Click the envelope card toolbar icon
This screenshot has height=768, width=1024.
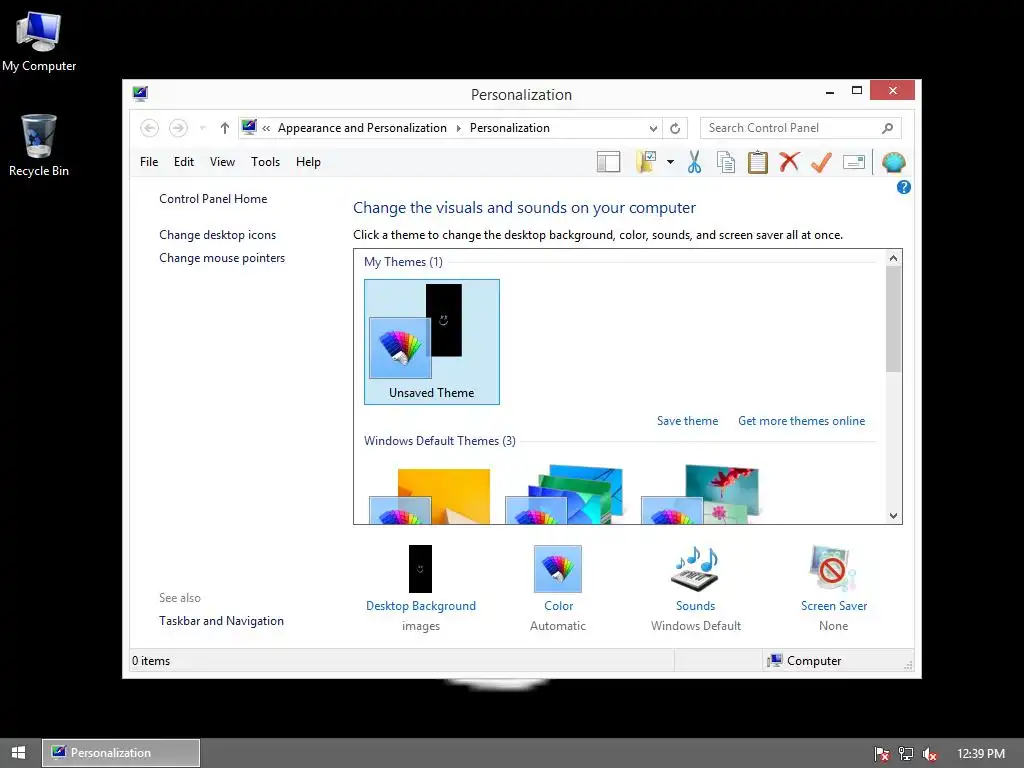(854, 162)
